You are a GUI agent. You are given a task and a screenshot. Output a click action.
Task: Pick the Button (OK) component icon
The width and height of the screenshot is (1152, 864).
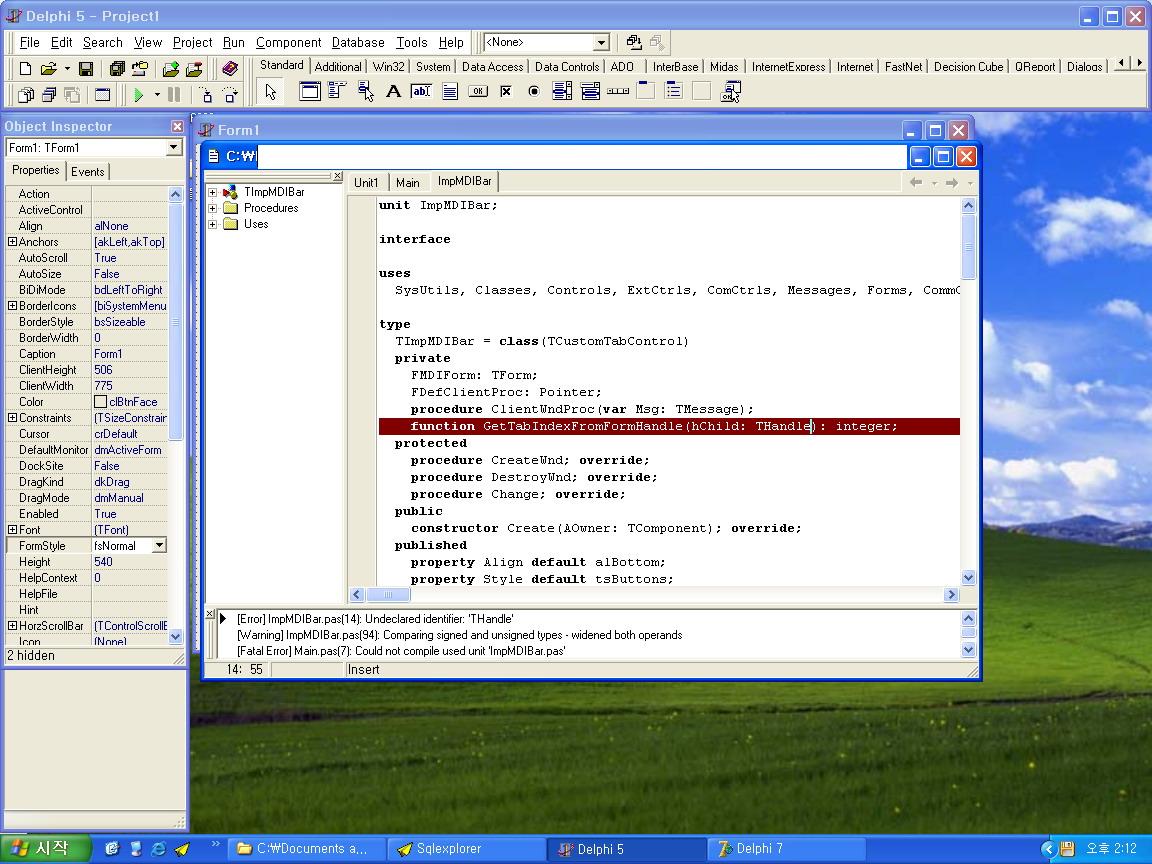[x=478, y=92]
